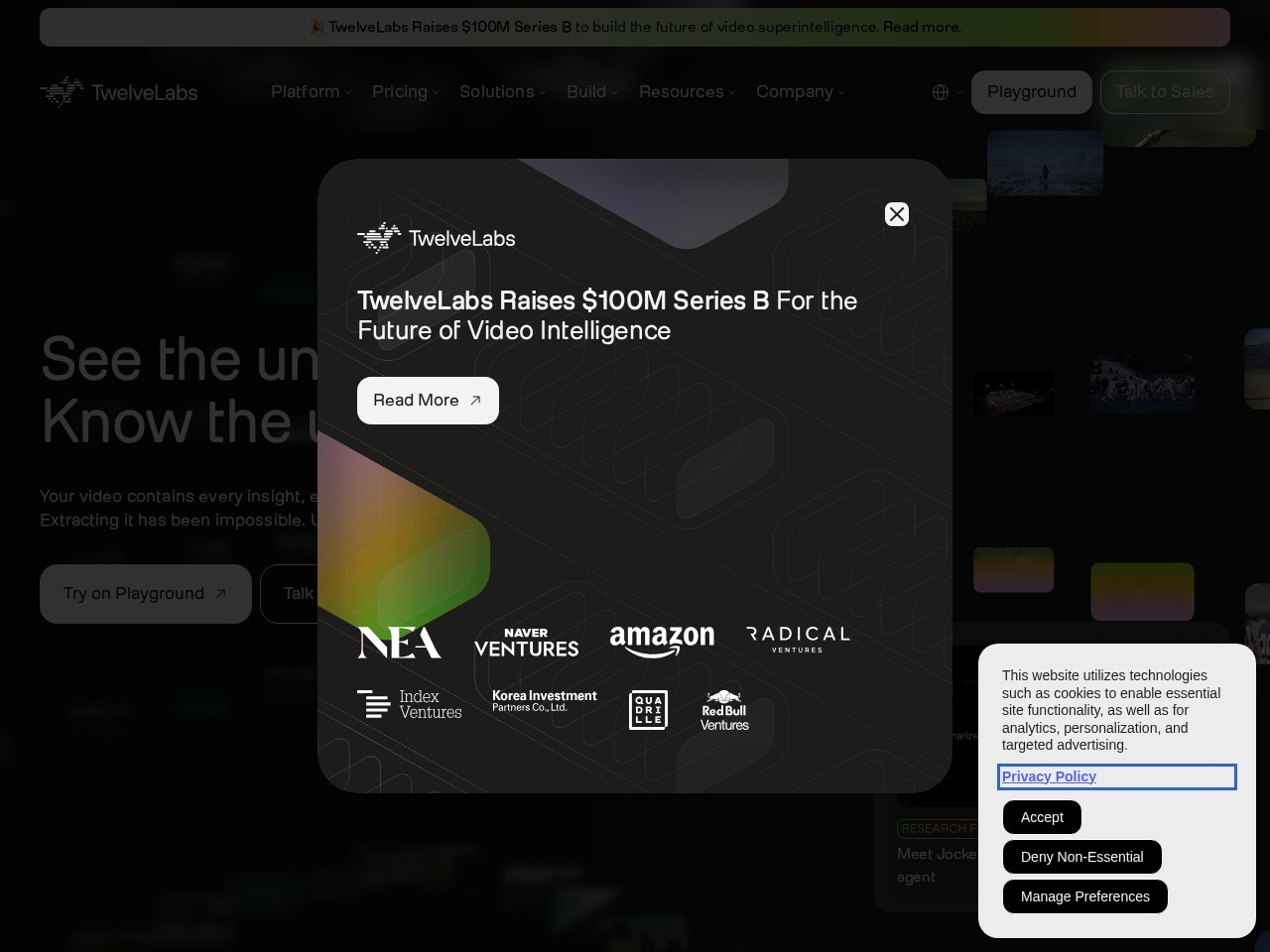
Task: Click the Amazon logo
Action: (662, 642)
